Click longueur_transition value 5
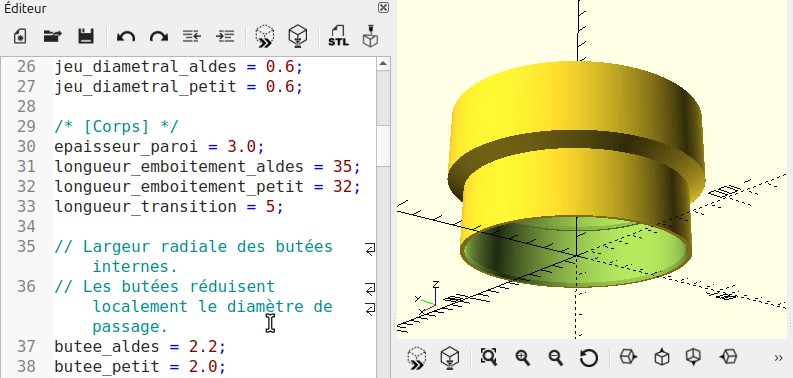 coord(270,206)
